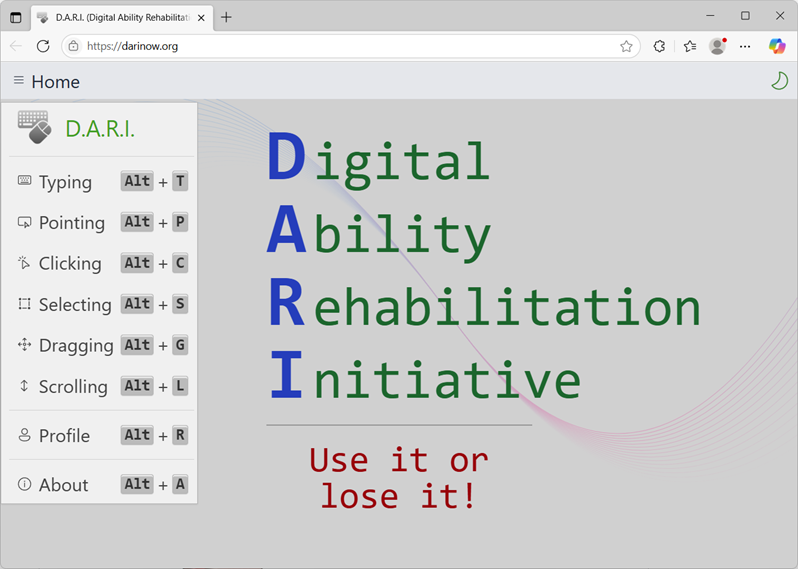Click the dashed-square icon beside Selecting
The height and width of the screenshot is (569, 798).
(24, 304)
